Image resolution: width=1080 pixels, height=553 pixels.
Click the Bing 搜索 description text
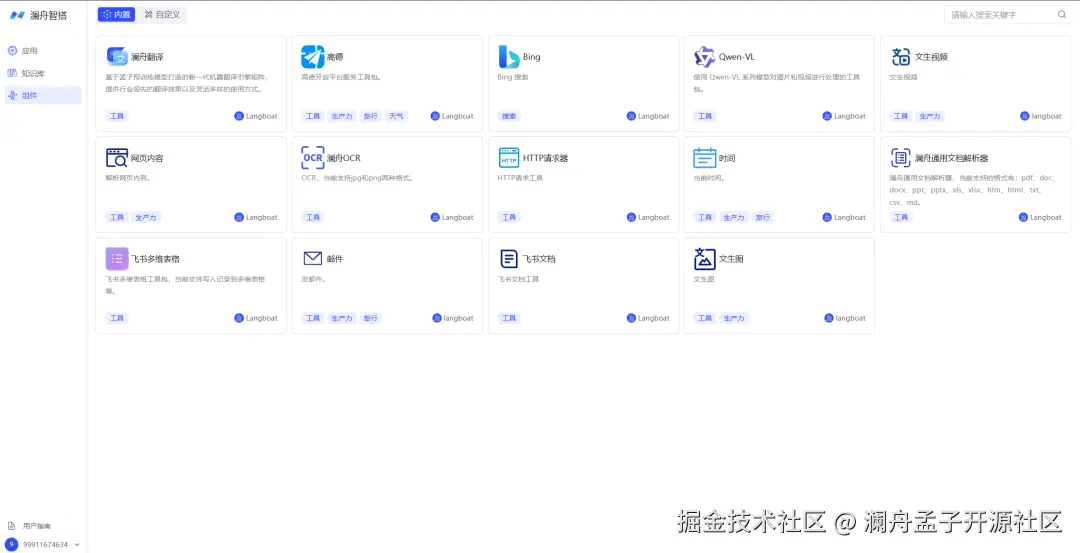coord(512,77)
